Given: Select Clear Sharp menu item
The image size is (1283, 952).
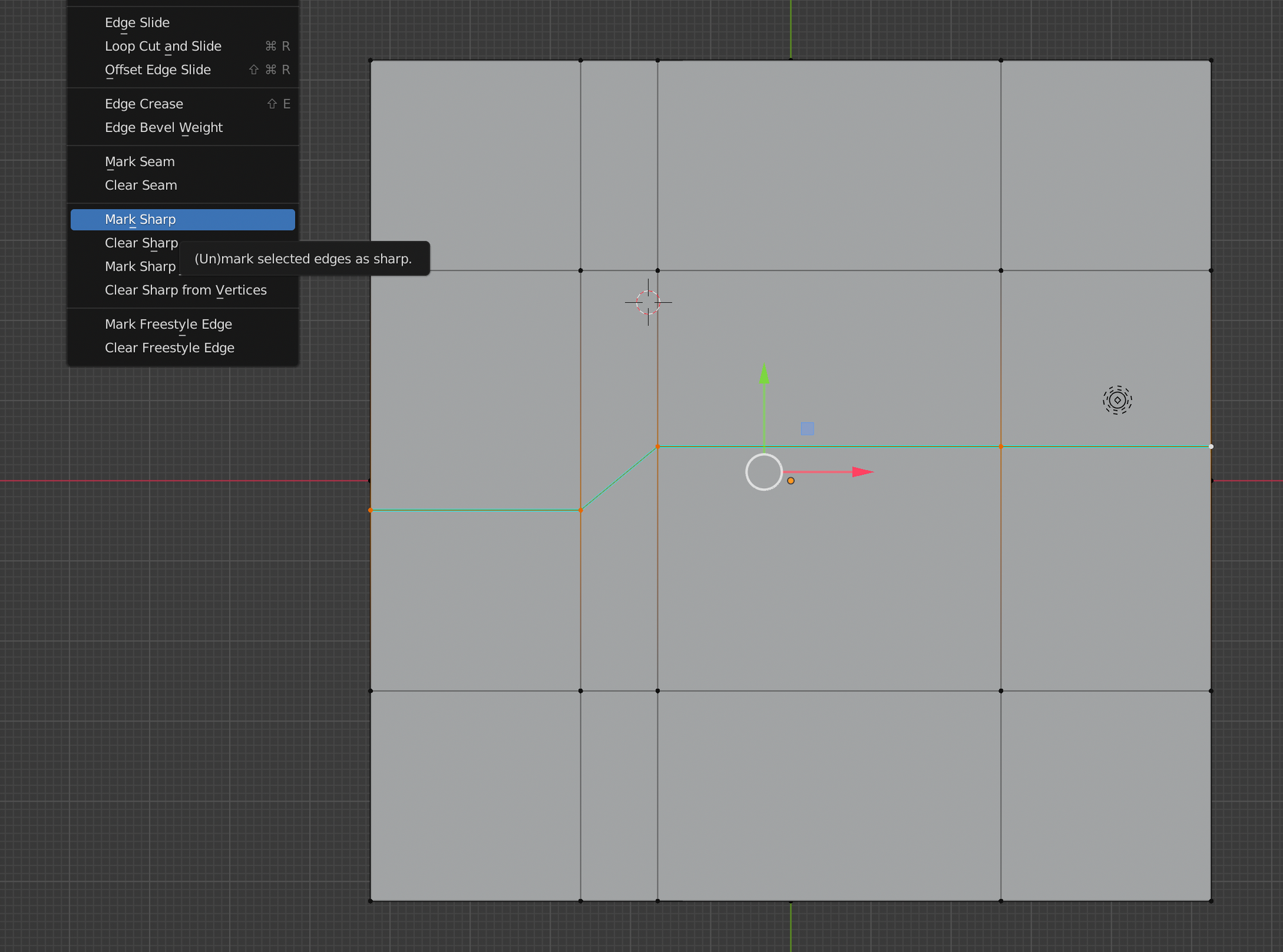Looking at the screenshot, I should pos(141,243).
